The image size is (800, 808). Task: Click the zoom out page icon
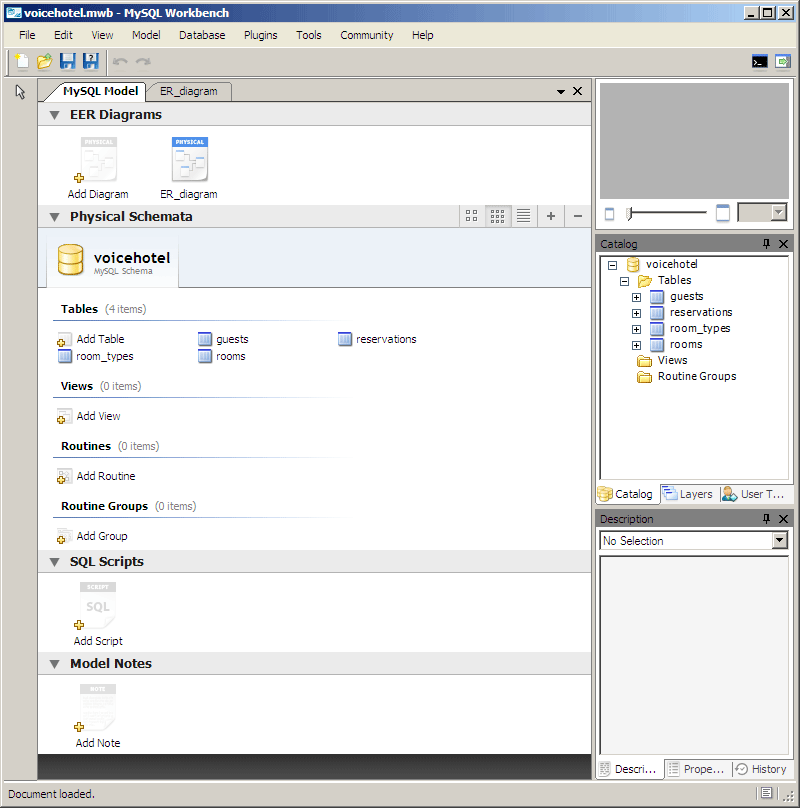point(609,213)
